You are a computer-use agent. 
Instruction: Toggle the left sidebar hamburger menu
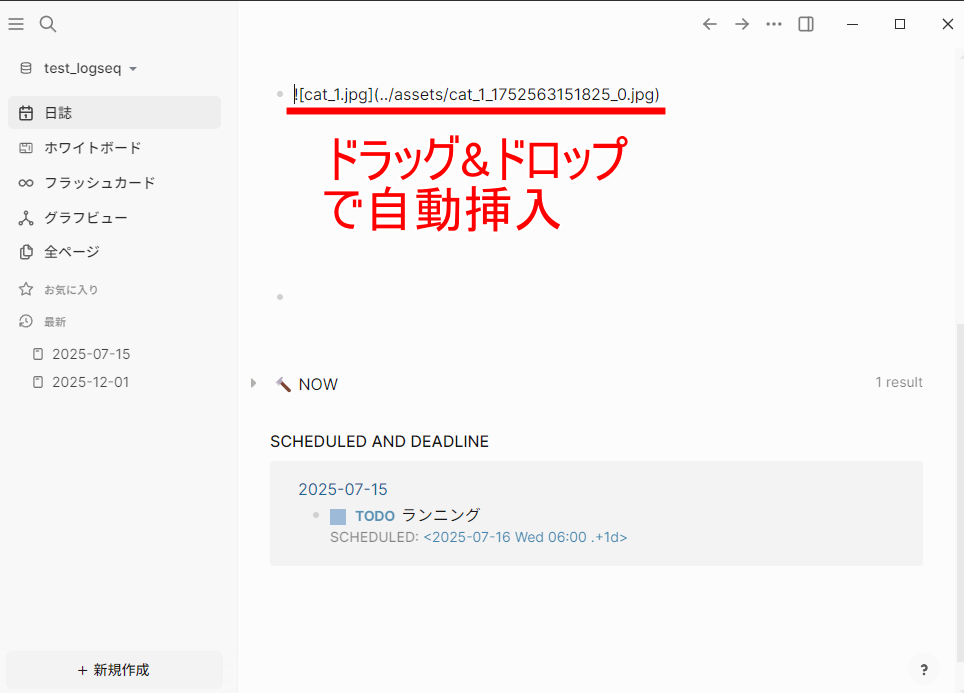point(16,24)
